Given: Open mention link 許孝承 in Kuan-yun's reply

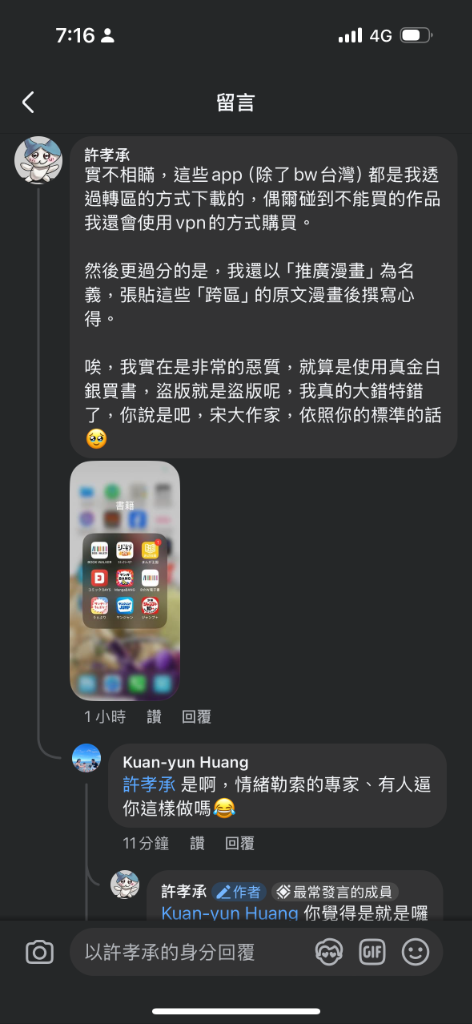Looking at the screenshot, I should point(149,785).
